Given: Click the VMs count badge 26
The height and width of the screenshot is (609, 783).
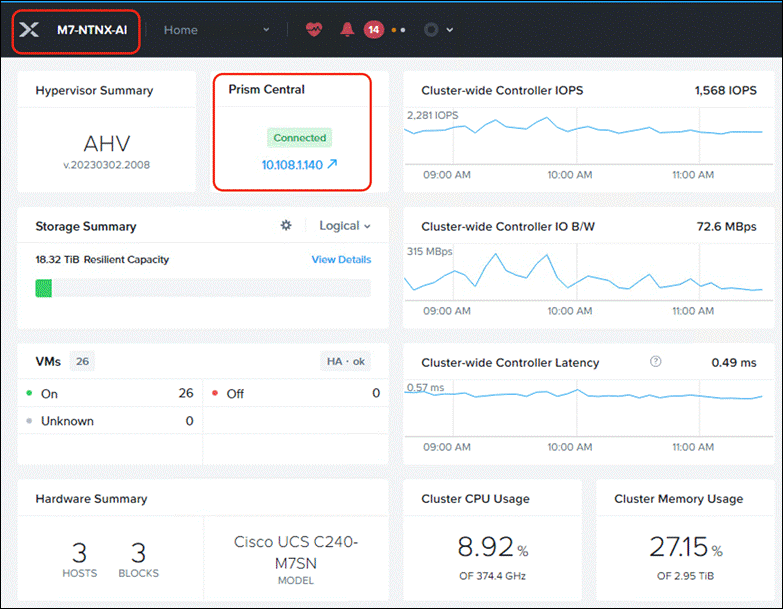Looking at the screenshot, I should click(x=82, y=361).
